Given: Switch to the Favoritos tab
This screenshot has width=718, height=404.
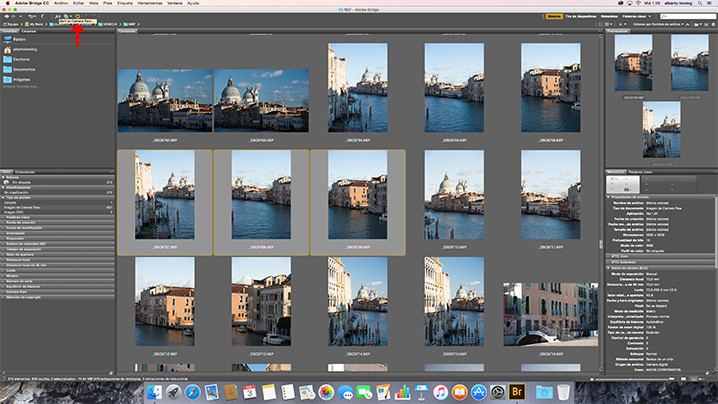Looking at the screenshot, I should point(9,31).
